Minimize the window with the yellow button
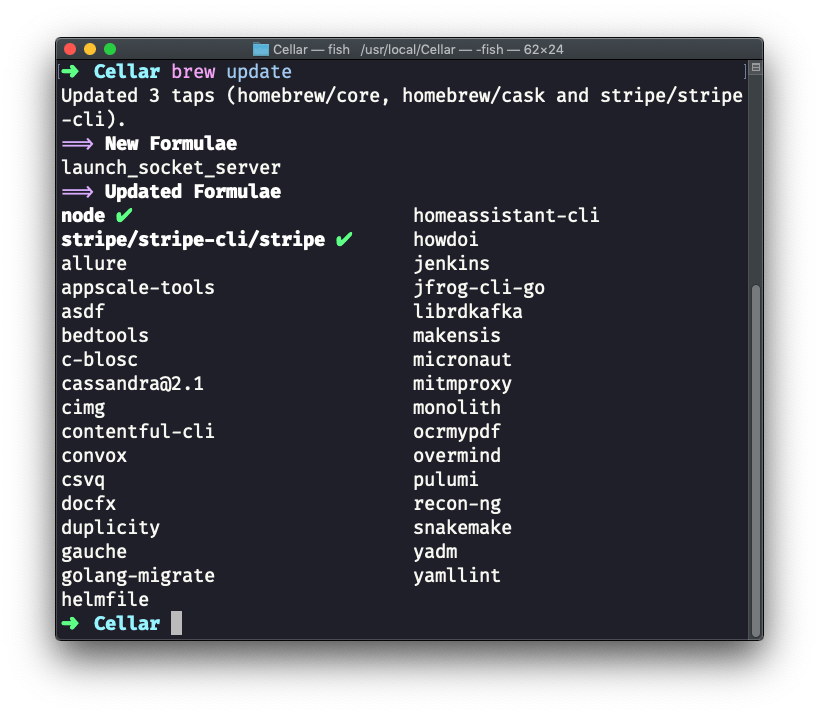 click(90, 48)
